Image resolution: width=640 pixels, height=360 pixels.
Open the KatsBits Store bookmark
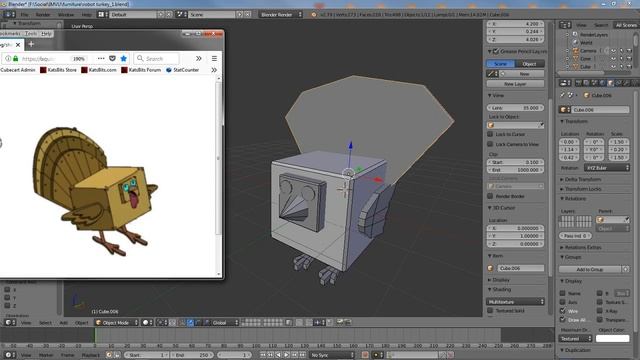click(x=58, y=70)
